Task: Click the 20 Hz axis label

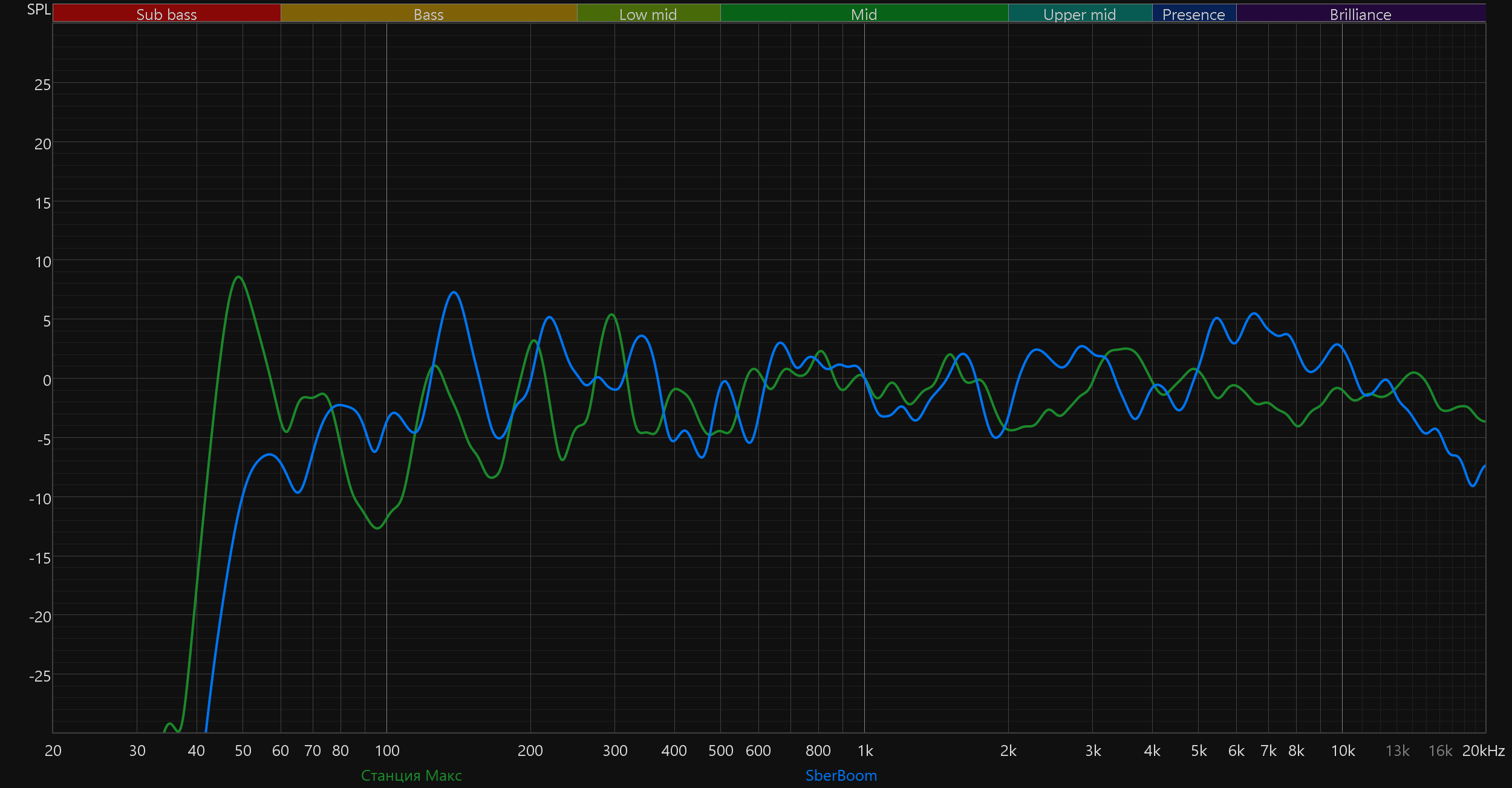Action: point(53,751)
